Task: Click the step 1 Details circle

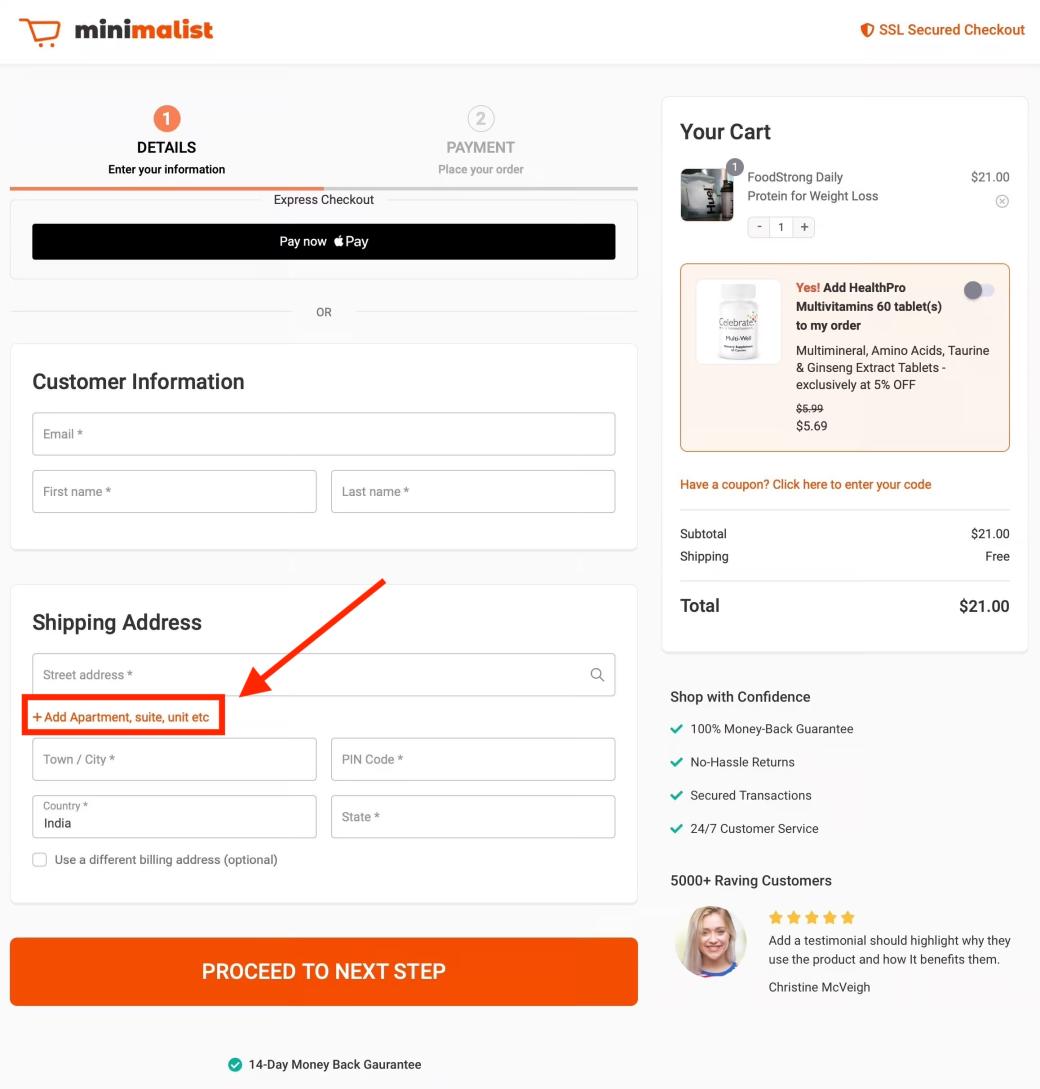Action: click(x=166, y=120)
